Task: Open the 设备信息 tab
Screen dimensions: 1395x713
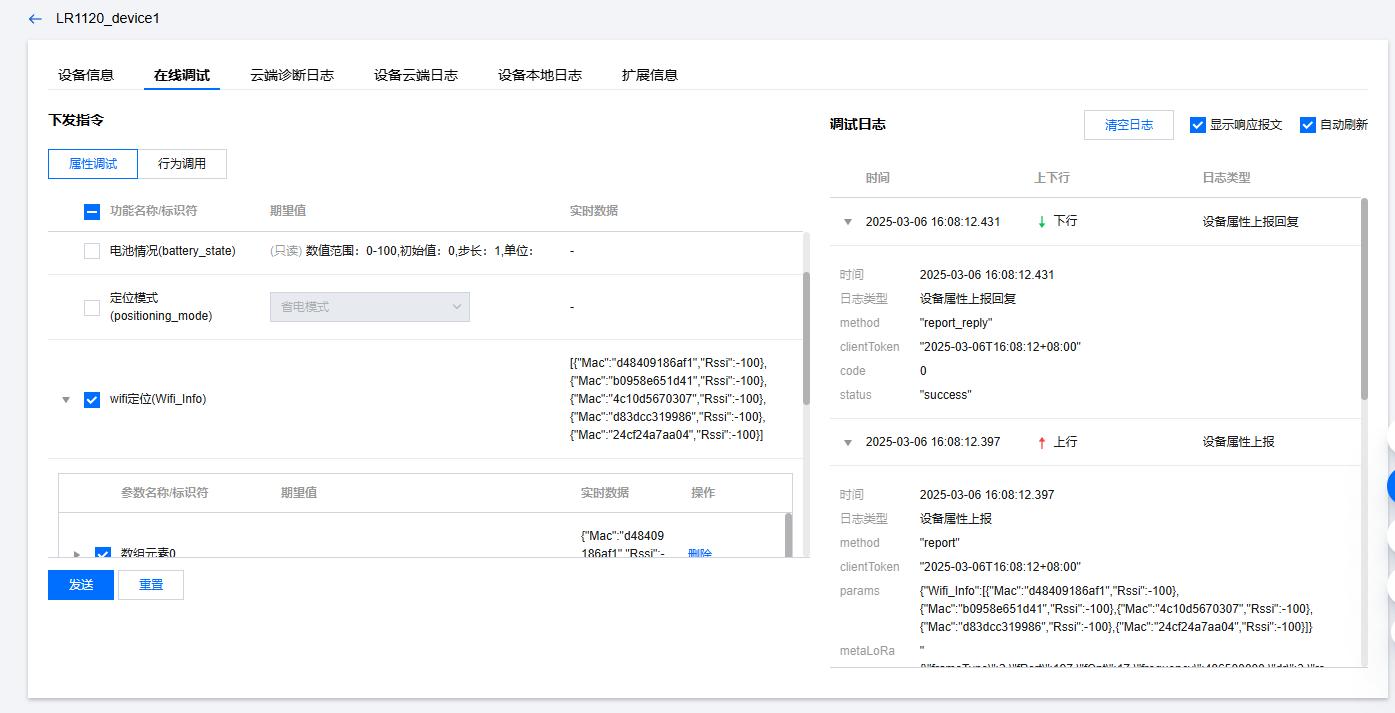Action: click(86, 75)
